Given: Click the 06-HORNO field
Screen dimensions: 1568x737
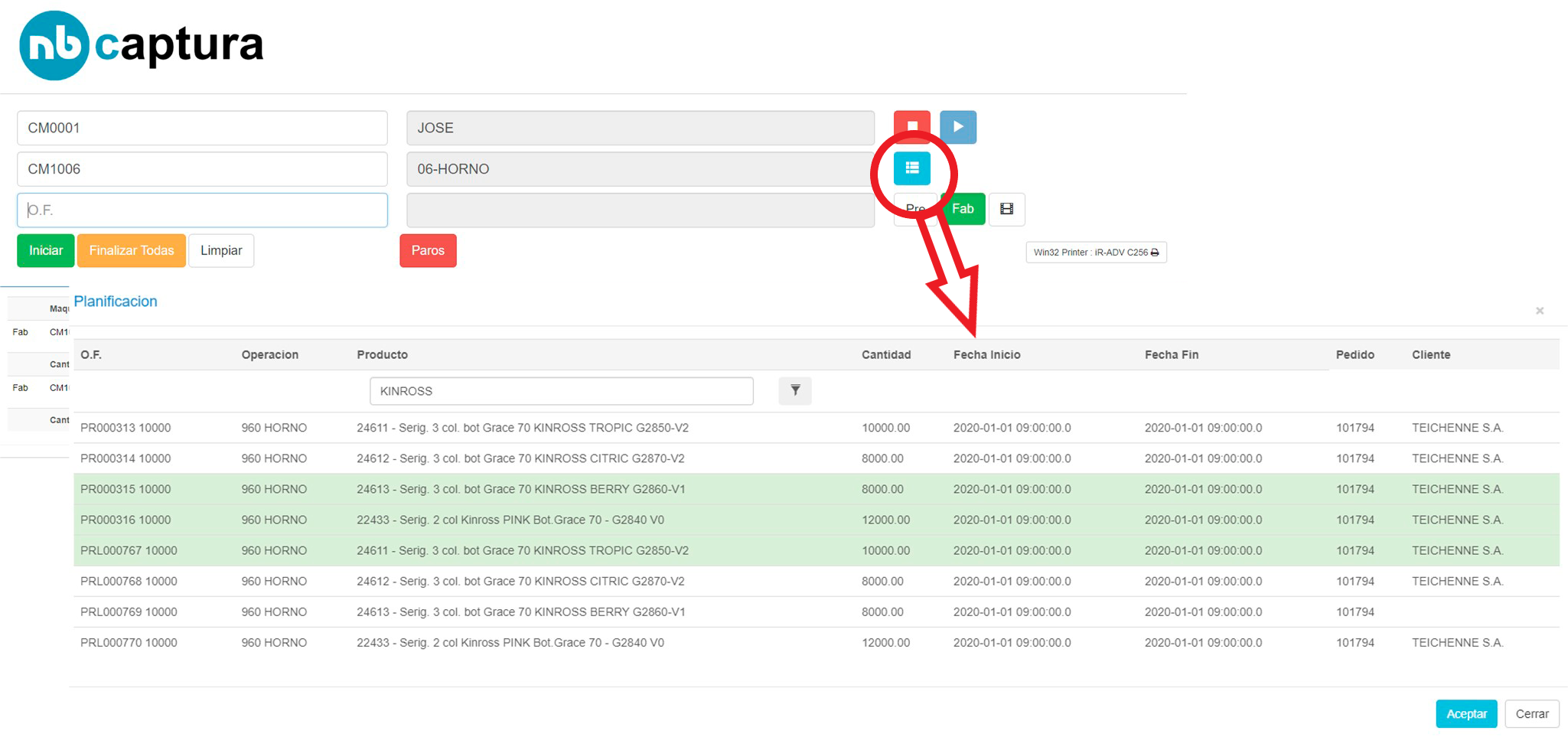Looking at the screenshot, I should pyautogui.click(x=641, y=169).
